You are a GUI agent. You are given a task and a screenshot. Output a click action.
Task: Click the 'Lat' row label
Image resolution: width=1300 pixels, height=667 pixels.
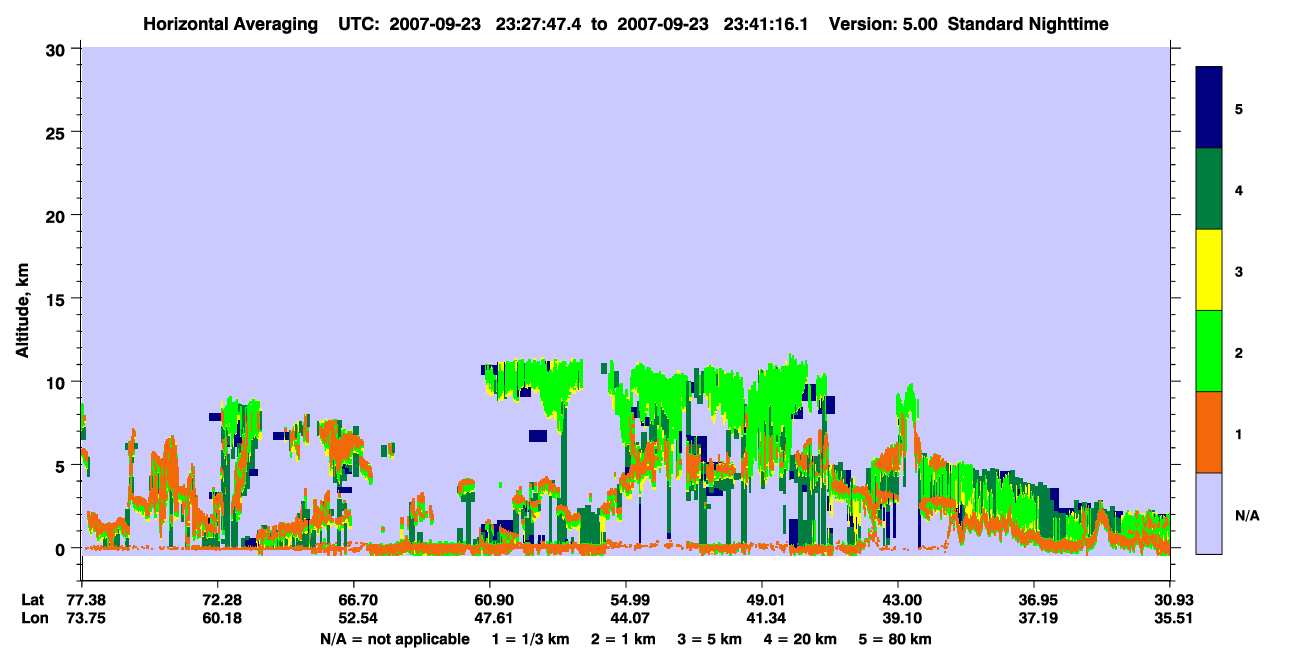33,600
